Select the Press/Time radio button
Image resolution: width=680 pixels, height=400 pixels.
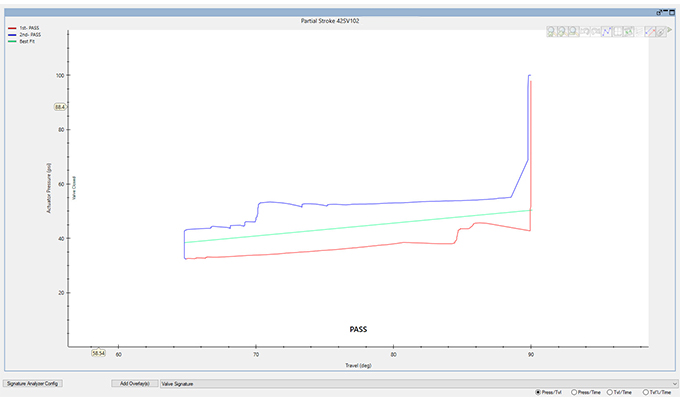(574, 392)
